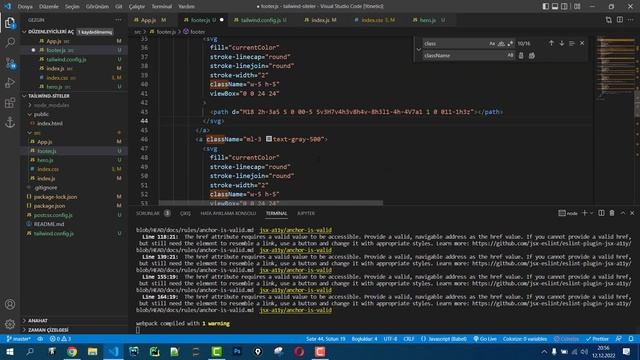
Task: Close the bottom terminal panel
Action: coord(632,213)
